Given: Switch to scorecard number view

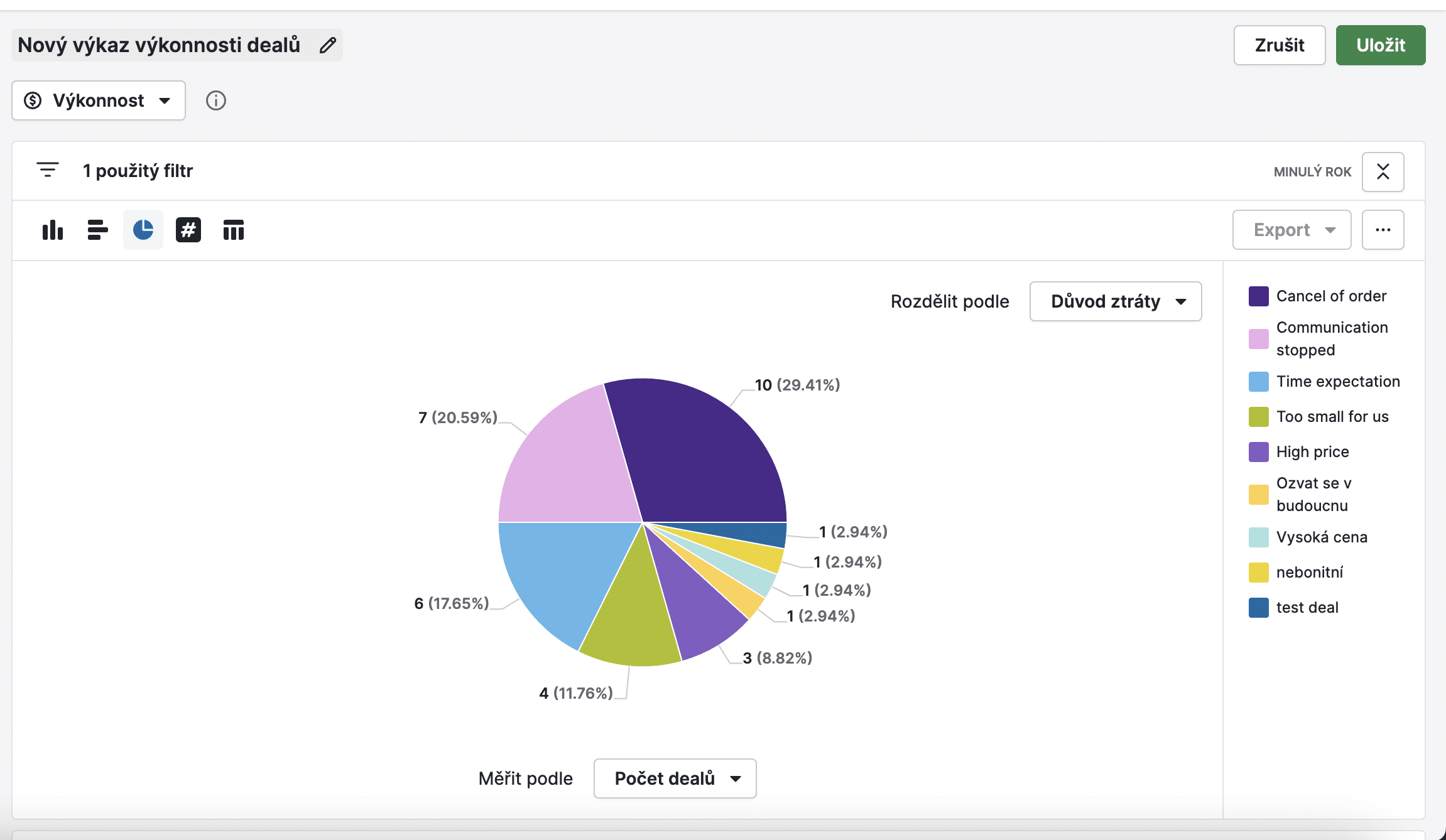Looking at the screenshot, I should pos(188,230).
